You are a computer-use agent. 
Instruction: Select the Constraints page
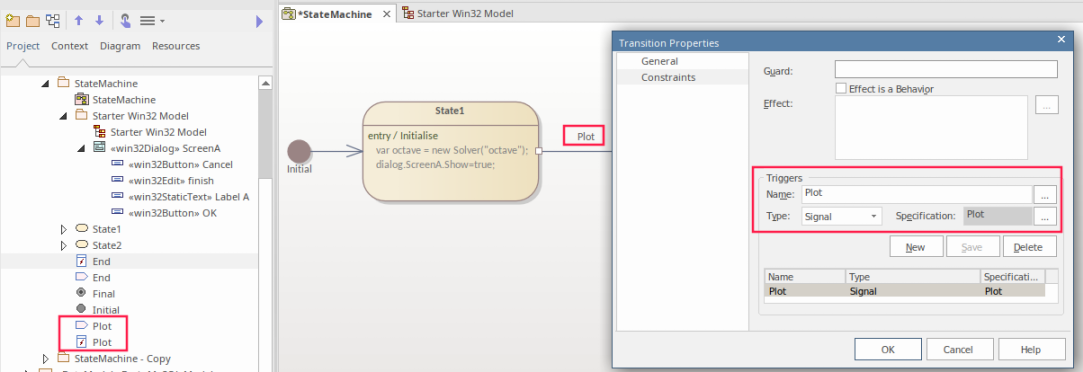668,77
